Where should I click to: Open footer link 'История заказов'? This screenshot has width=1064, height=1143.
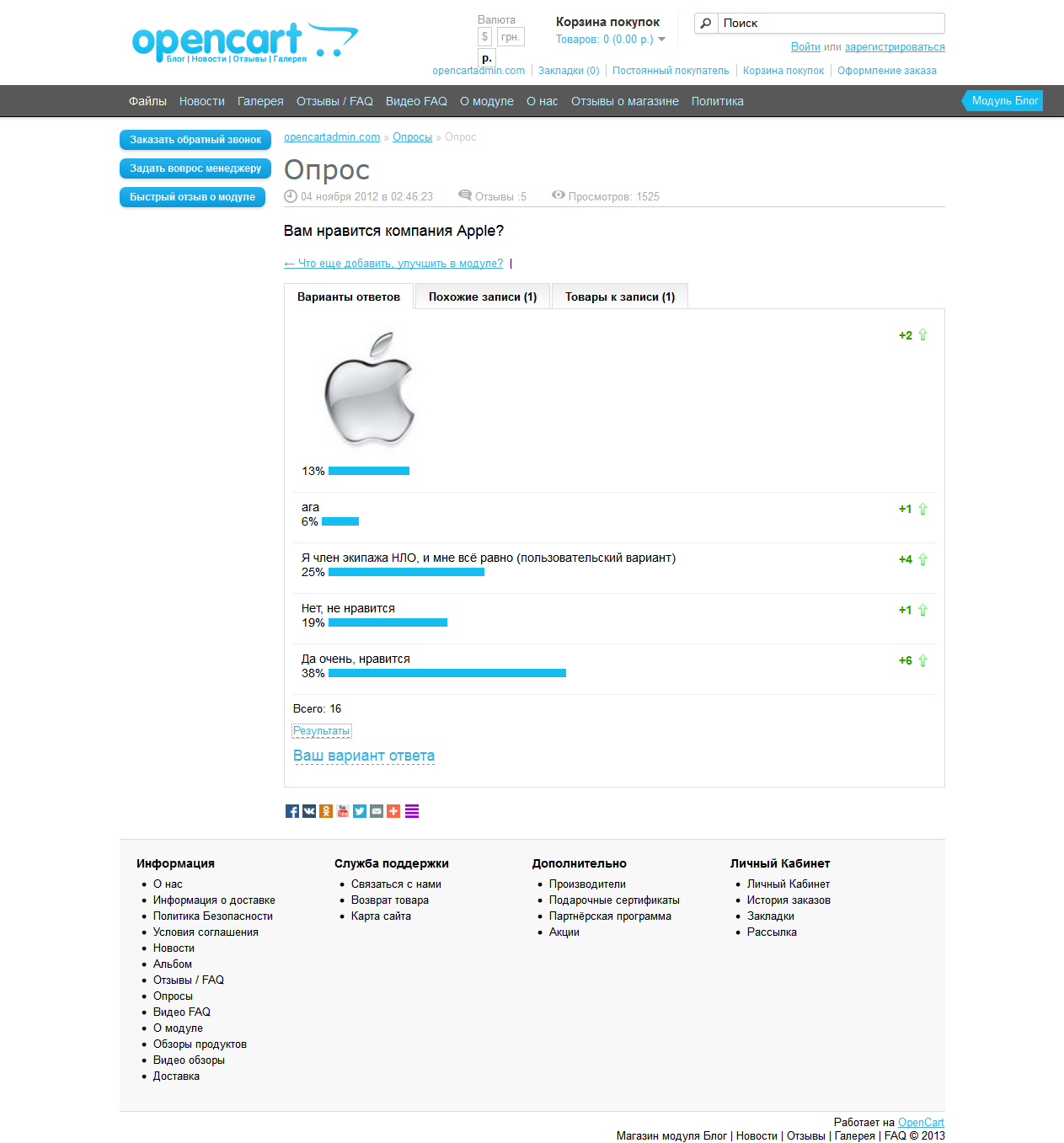pyautogui.click(x=789, y=900)
